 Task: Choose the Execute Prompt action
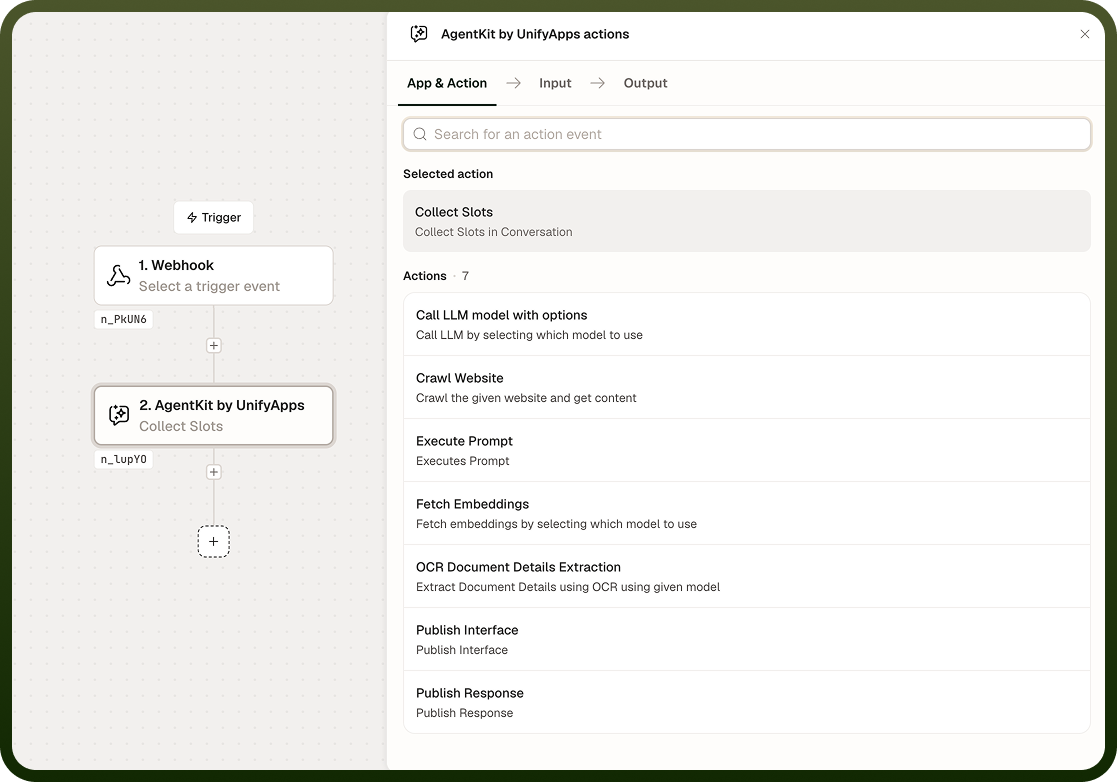747,450
